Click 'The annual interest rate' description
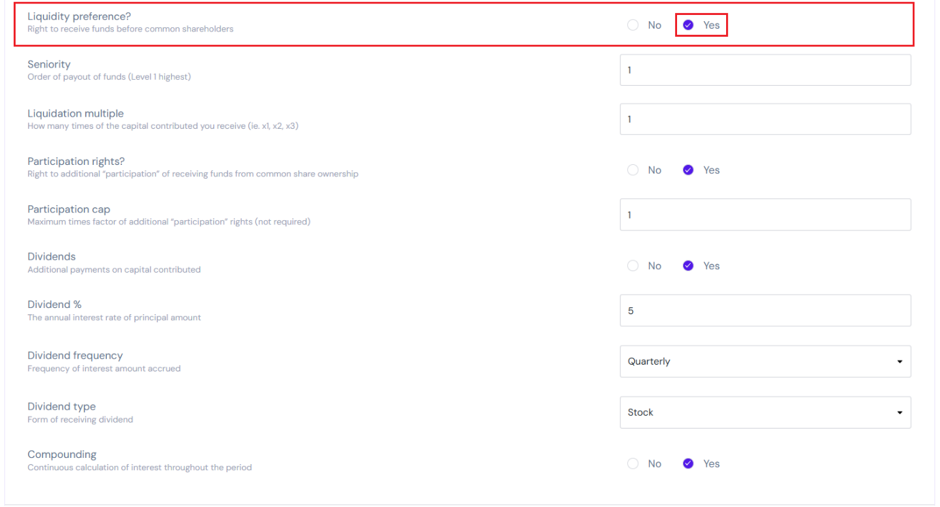This screenshot has width=940, height=507. point(114,318)
